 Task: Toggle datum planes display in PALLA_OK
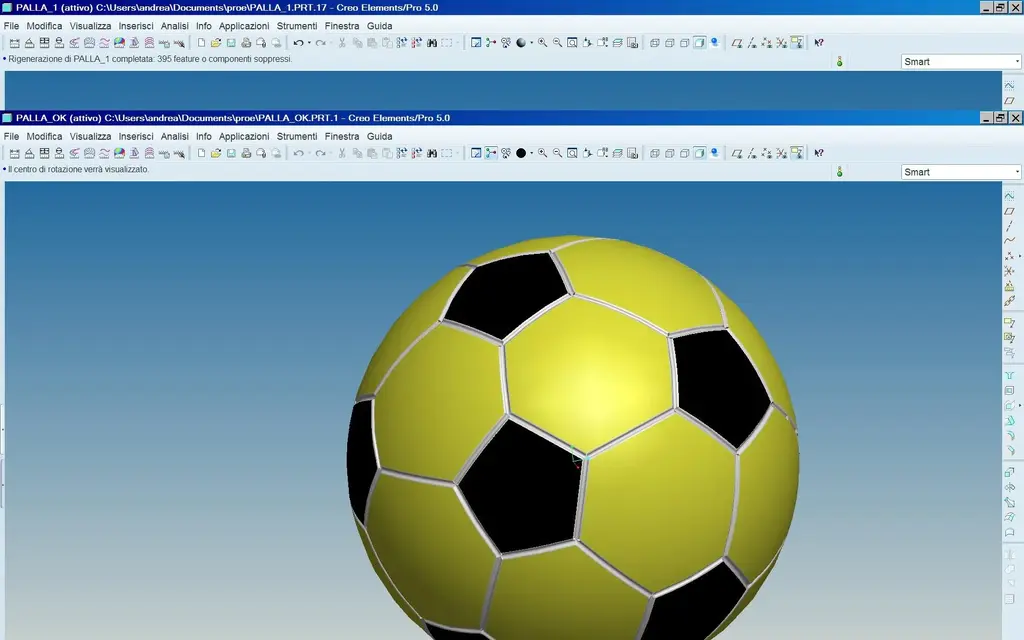coord(737,153)
